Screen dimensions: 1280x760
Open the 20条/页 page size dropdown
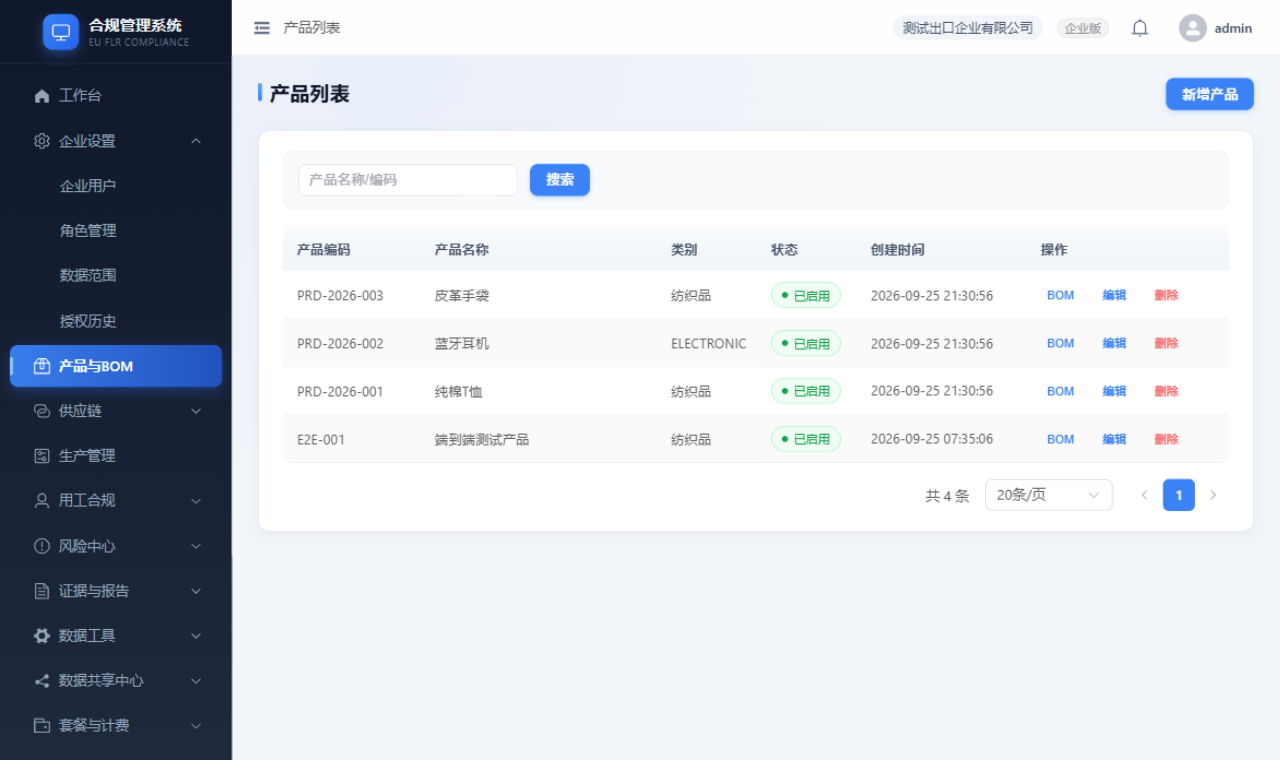tap(1048, 495)
